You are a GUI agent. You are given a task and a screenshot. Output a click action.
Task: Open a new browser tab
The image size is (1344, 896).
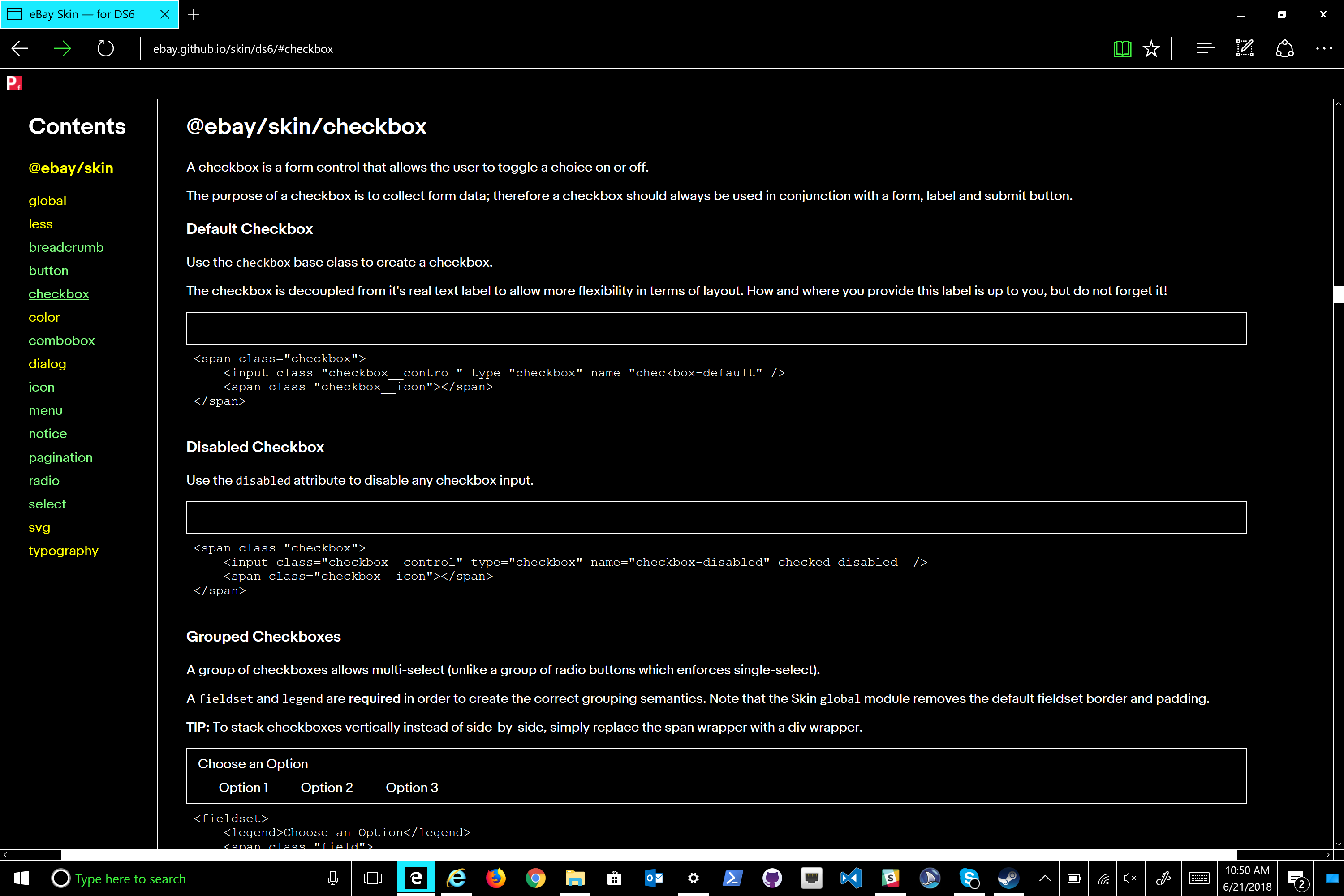tap(194, 14)
